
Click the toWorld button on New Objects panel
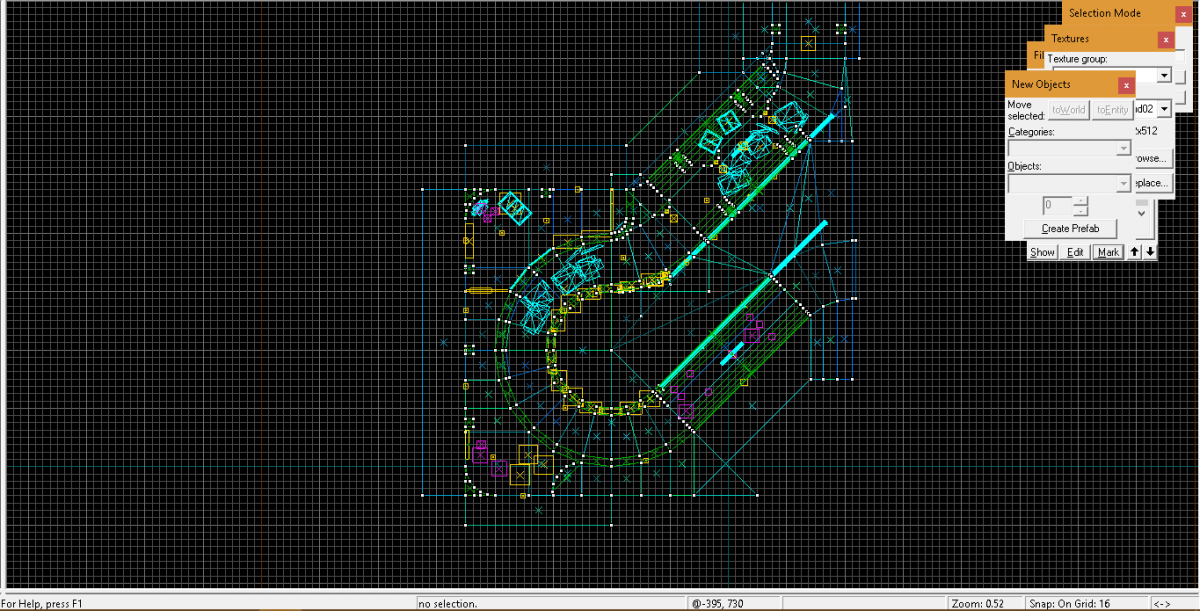coord(1066,109)
